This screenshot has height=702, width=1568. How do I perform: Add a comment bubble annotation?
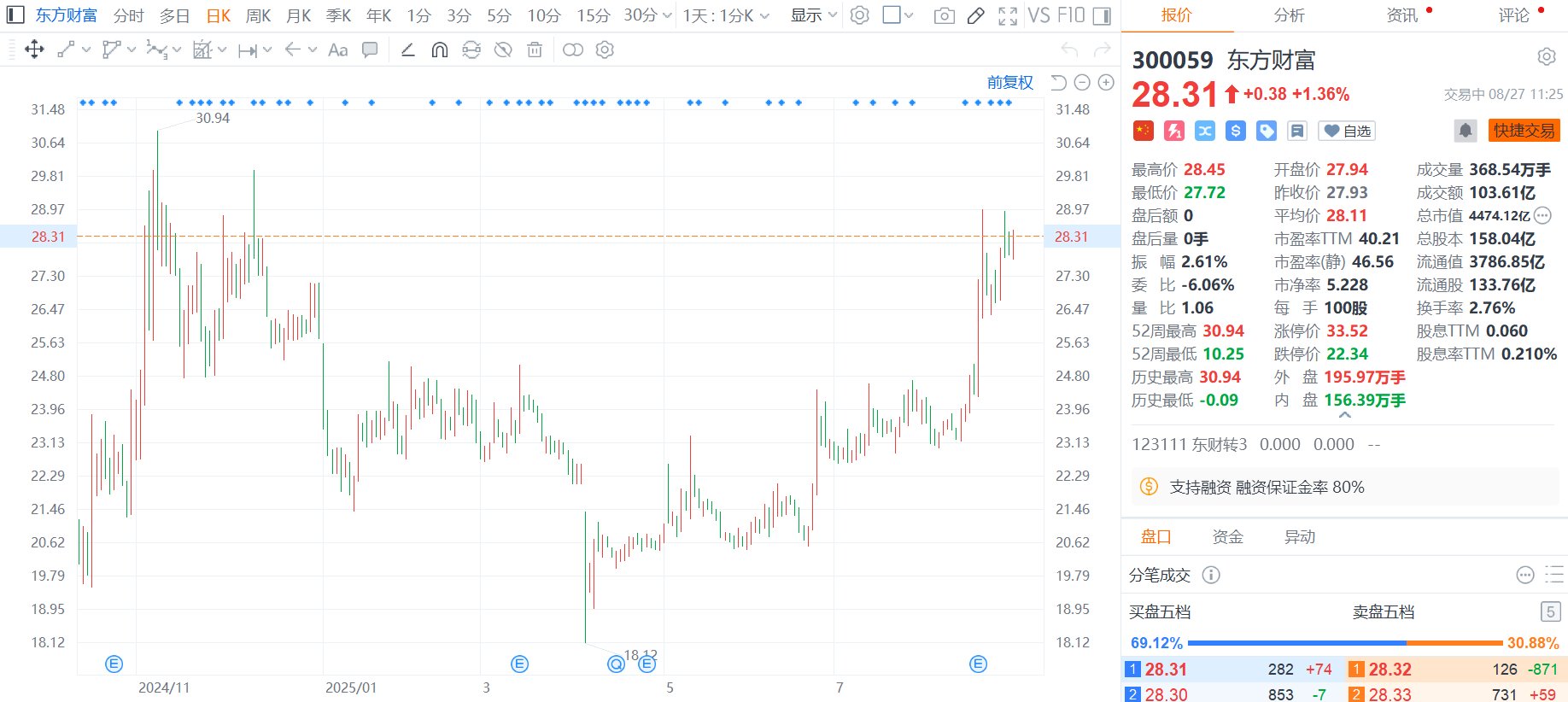tap(370, 50)
